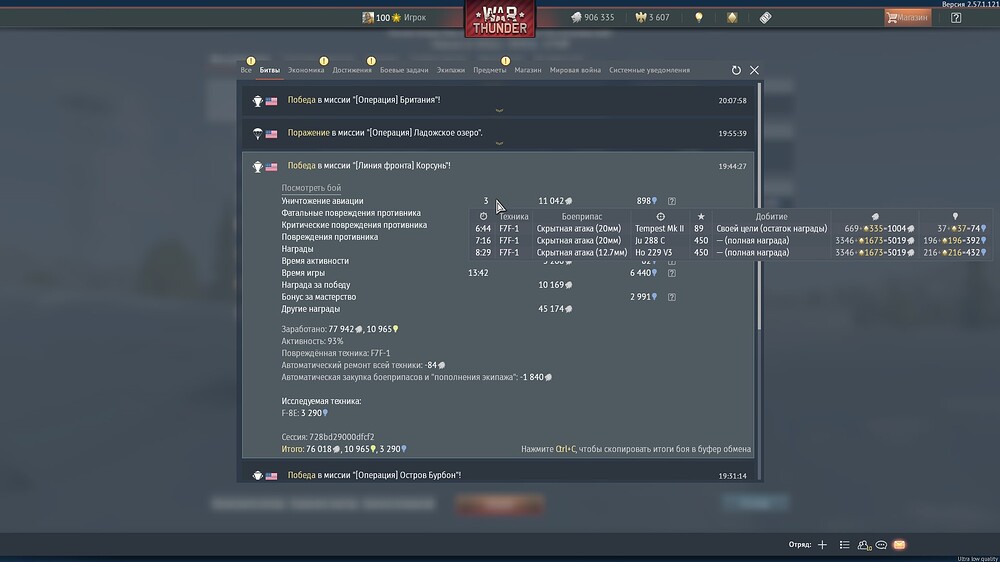The image size is (1000, 562).
Task: Expand the Британия victory entry chevron
Action: coord(499,110)
